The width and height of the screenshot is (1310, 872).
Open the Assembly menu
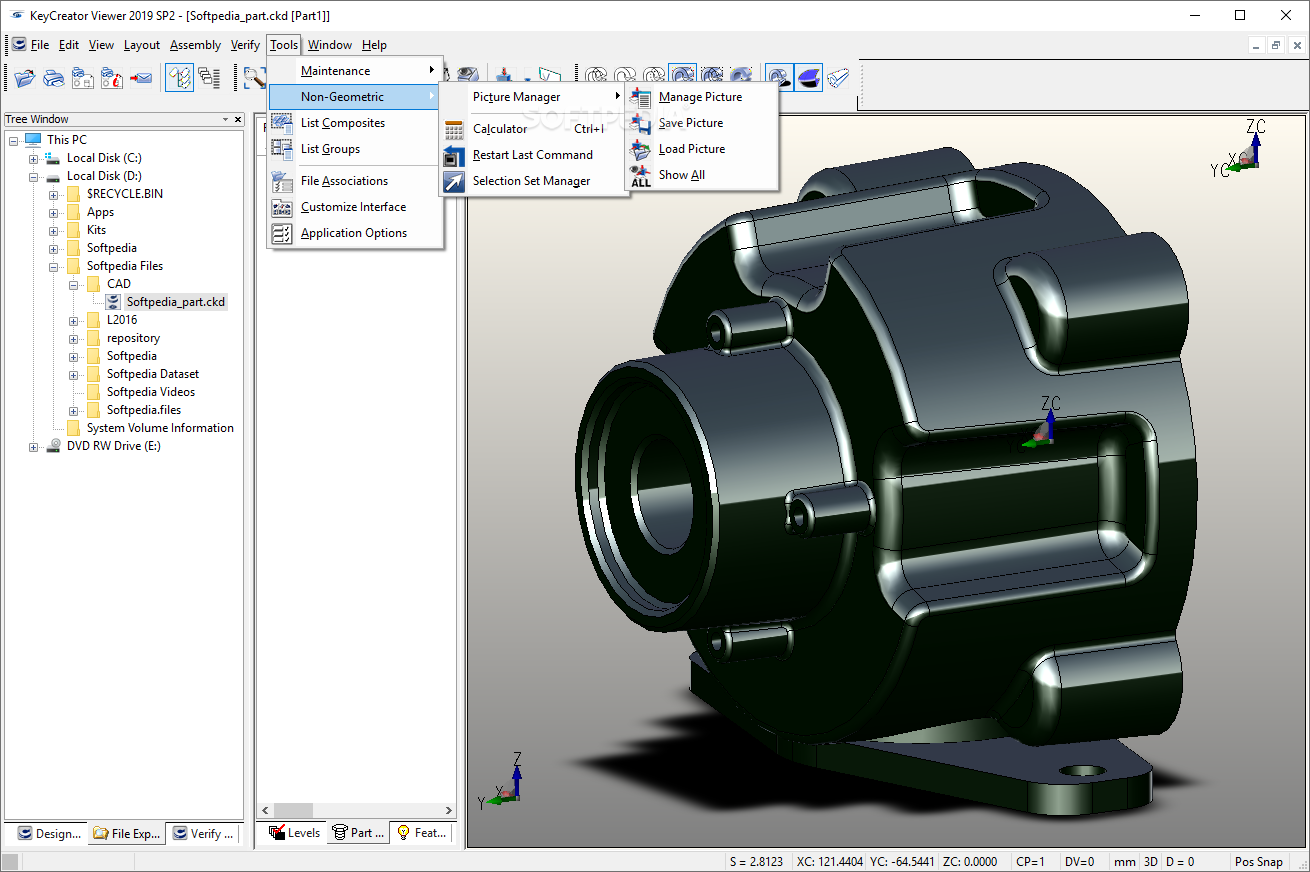click(195, 45)
